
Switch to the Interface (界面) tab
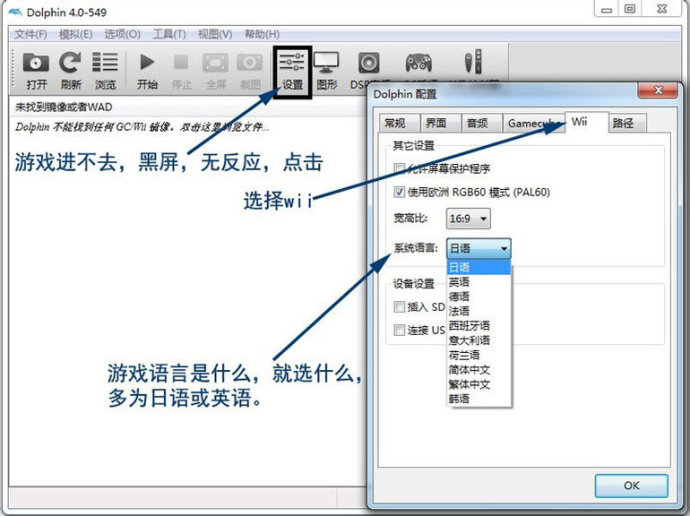pyautogui.click(x=439, y=123)
